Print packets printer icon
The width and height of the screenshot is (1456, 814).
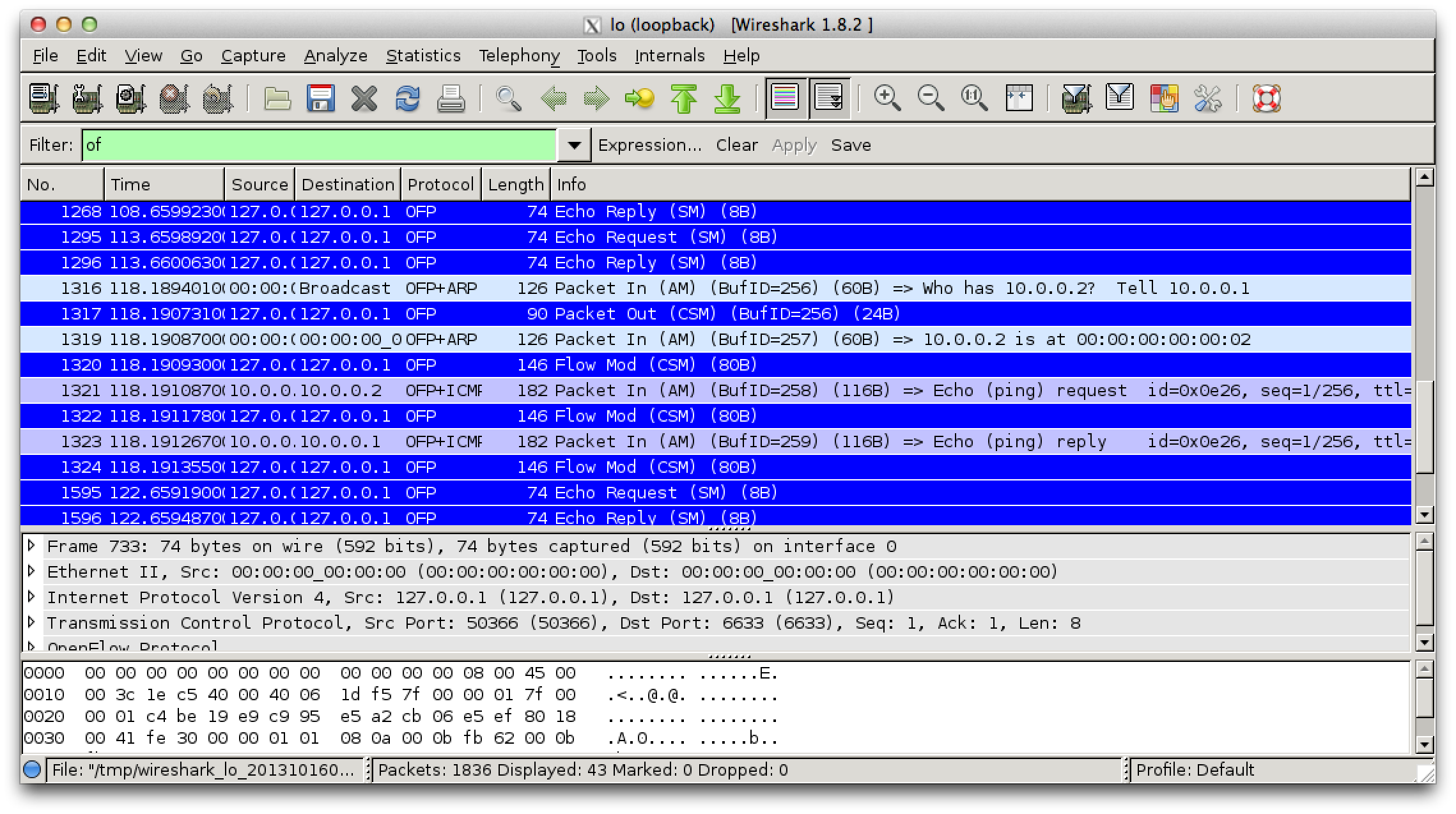click(x=451, y=98)
